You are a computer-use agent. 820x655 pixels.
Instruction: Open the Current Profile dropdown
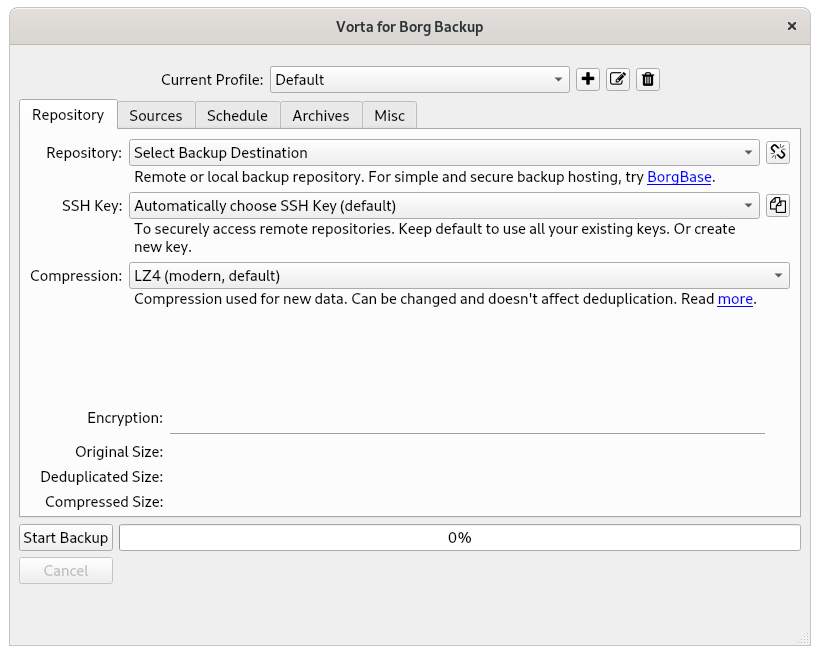pos(419,80)
